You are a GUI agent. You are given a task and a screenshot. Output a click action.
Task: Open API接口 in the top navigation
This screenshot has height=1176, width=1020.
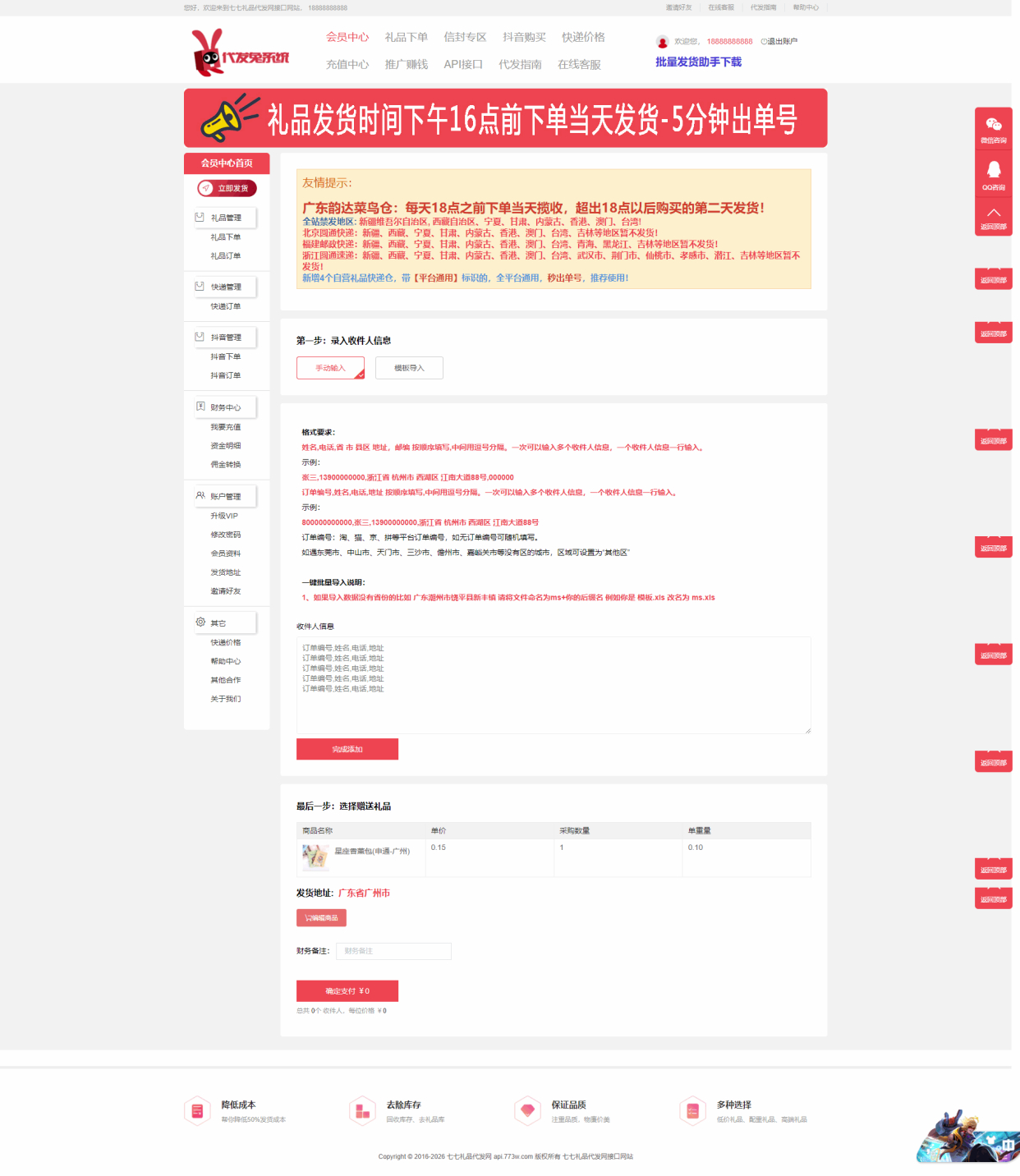[463, 64]
